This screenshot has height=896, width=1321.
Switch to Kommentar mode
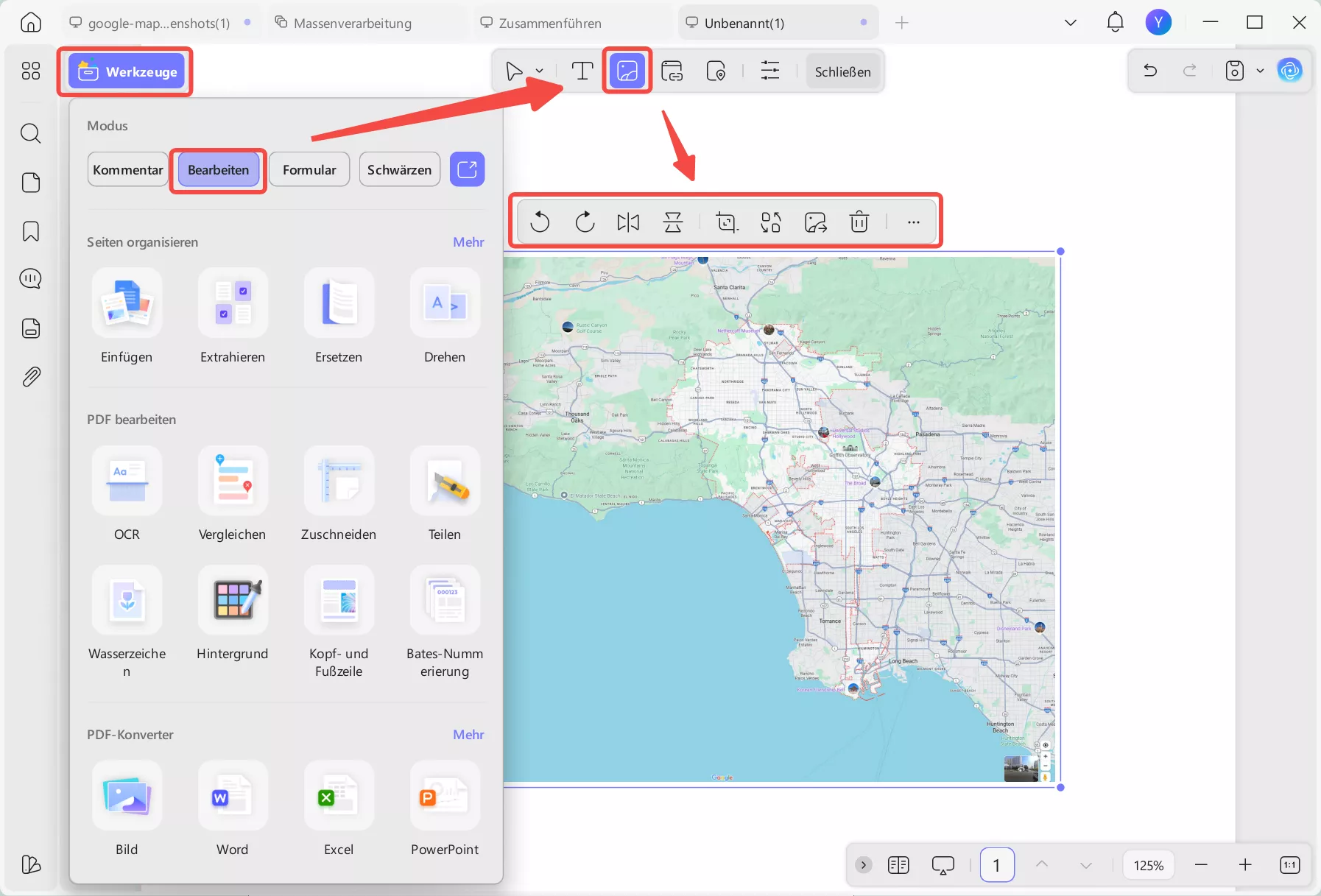[128, 169]
